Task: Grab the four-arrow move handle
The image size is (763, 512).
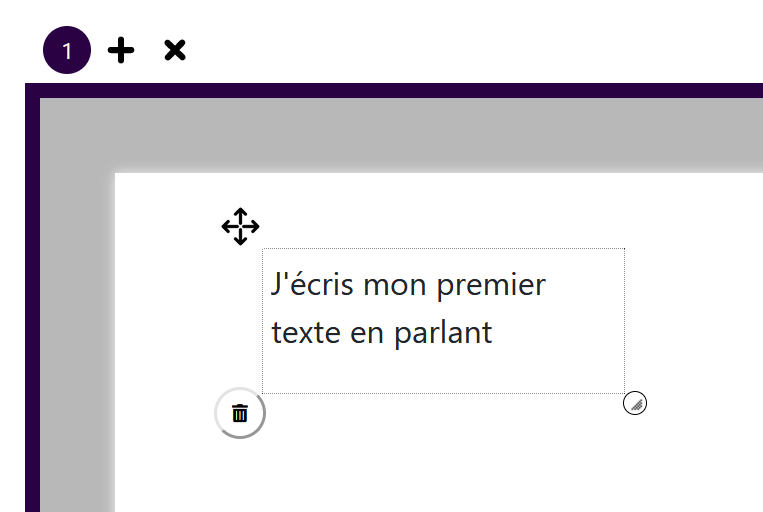Action: tap(240, 227)
